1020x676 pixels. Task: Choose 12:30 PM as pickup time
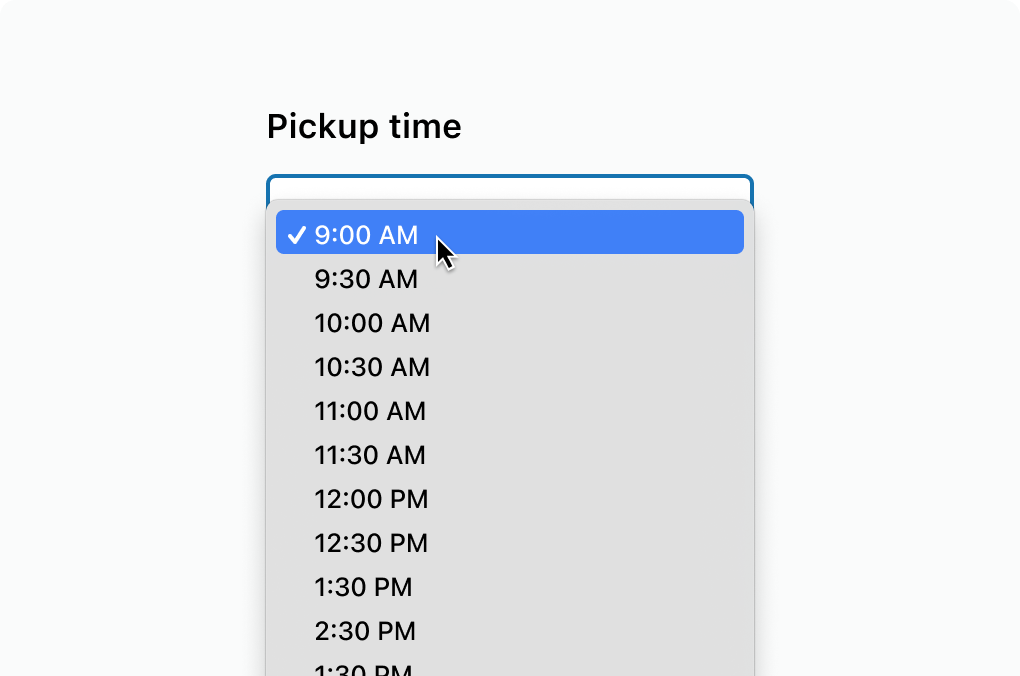click(509, 543)
